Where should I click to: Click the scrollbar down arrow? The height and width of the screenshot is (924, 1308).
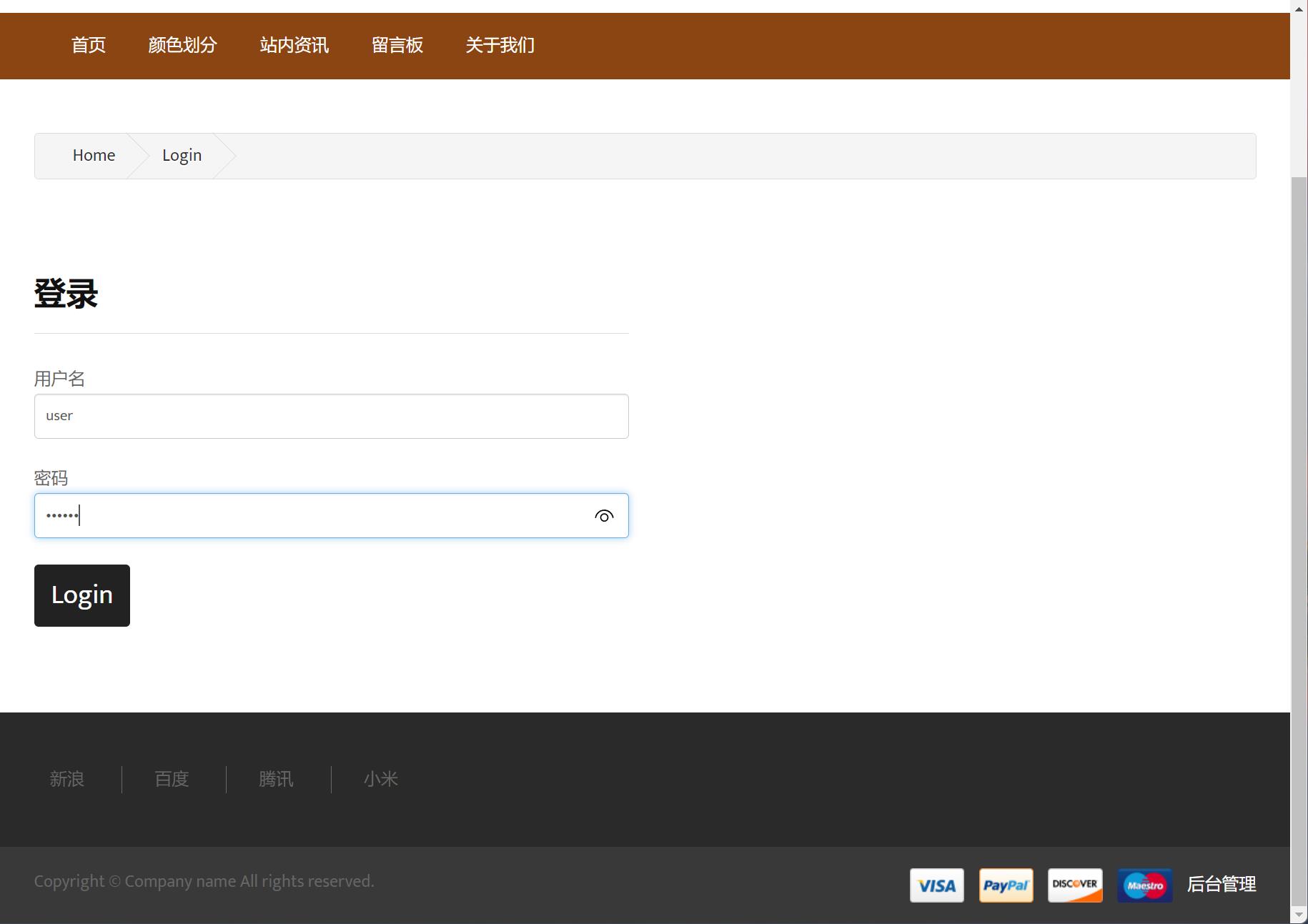[x=1299, y=915]
